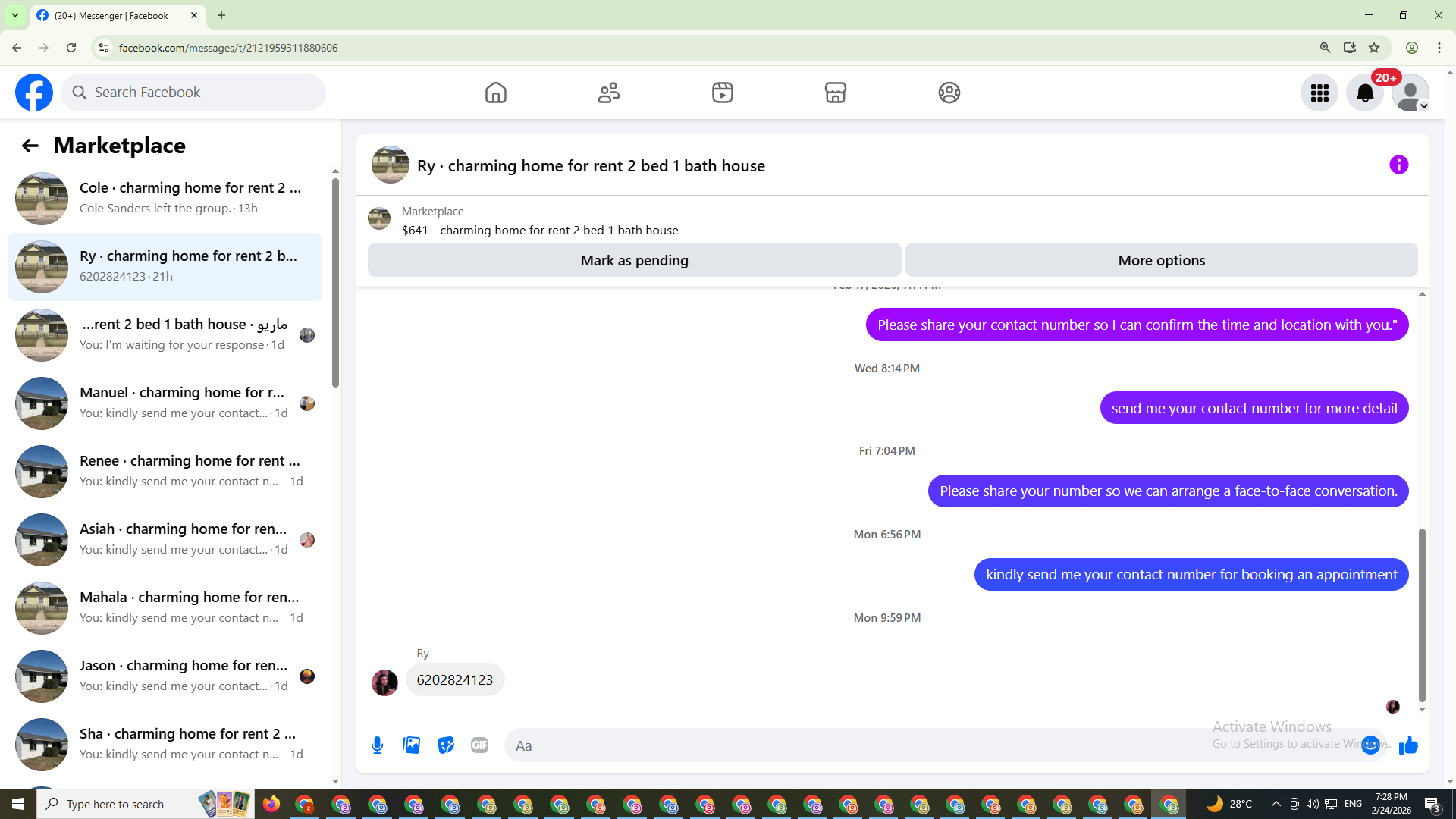
Task: Open the browser tab search dropdown
Action: point(14,15)
